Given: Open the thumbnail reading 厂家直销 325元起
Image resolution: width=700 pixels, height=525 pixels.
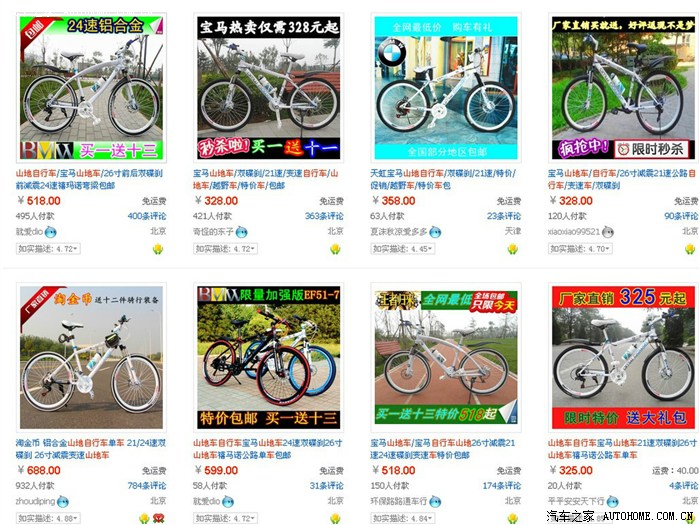Looking at the screenshot, I should [623, 358].
